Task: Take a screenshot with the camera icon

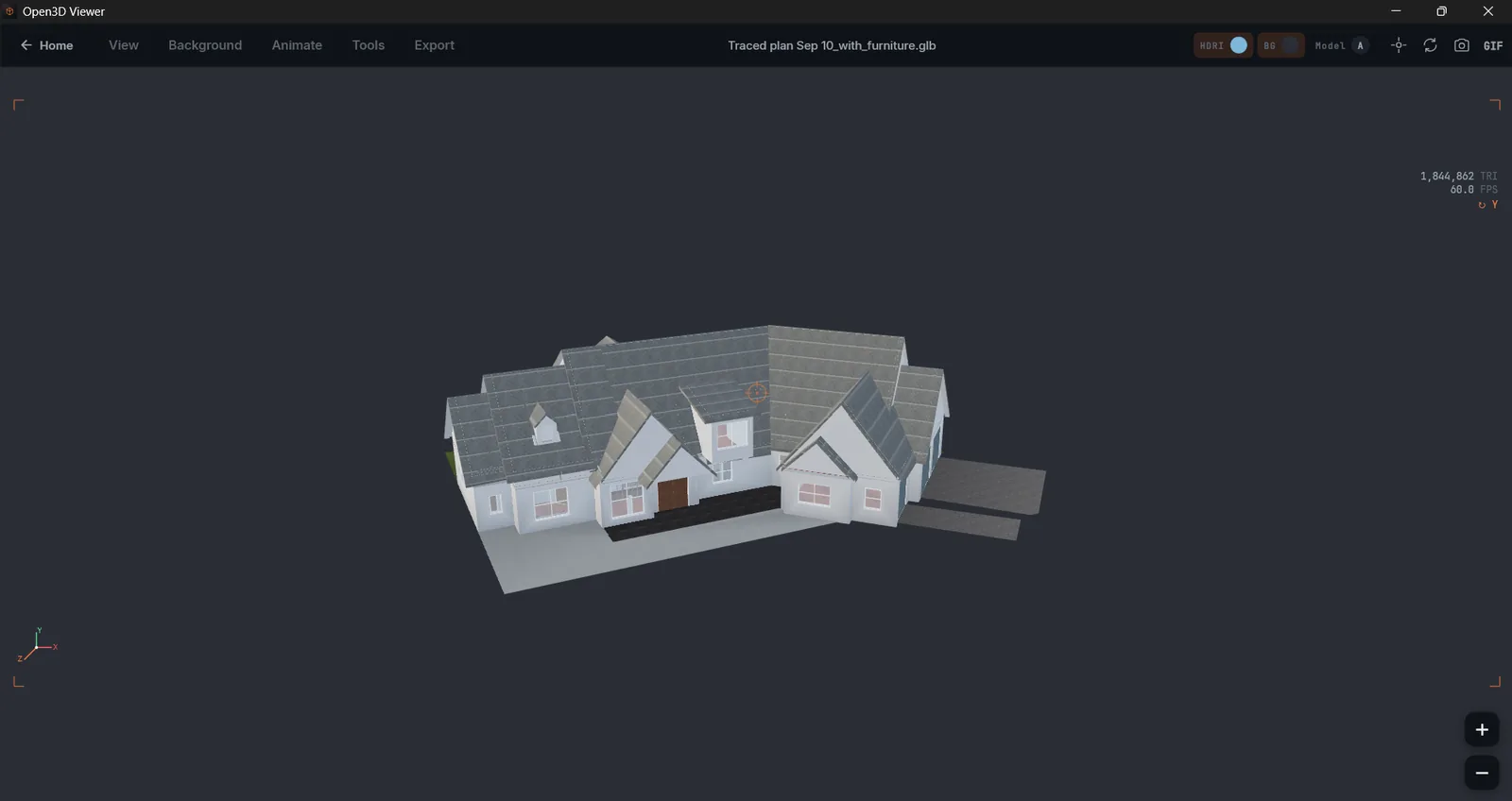Action: [1461, 45]
